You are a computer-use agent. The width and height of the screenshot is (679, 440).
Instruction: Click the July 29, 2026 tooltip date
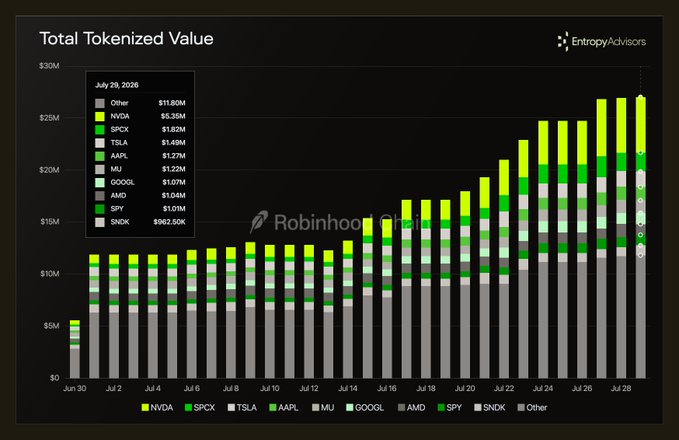pos(117,85)
